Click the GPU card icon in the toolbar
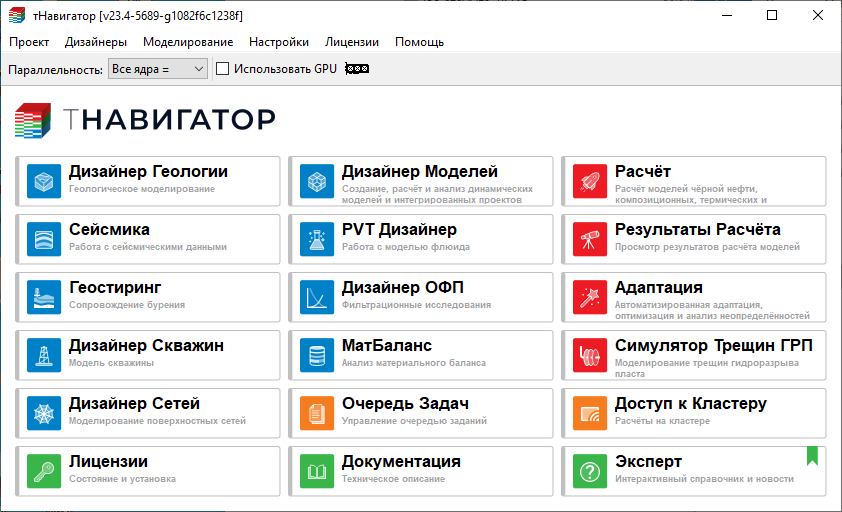The width and height of the screenshot is (842, 512). tap(357, 69)
